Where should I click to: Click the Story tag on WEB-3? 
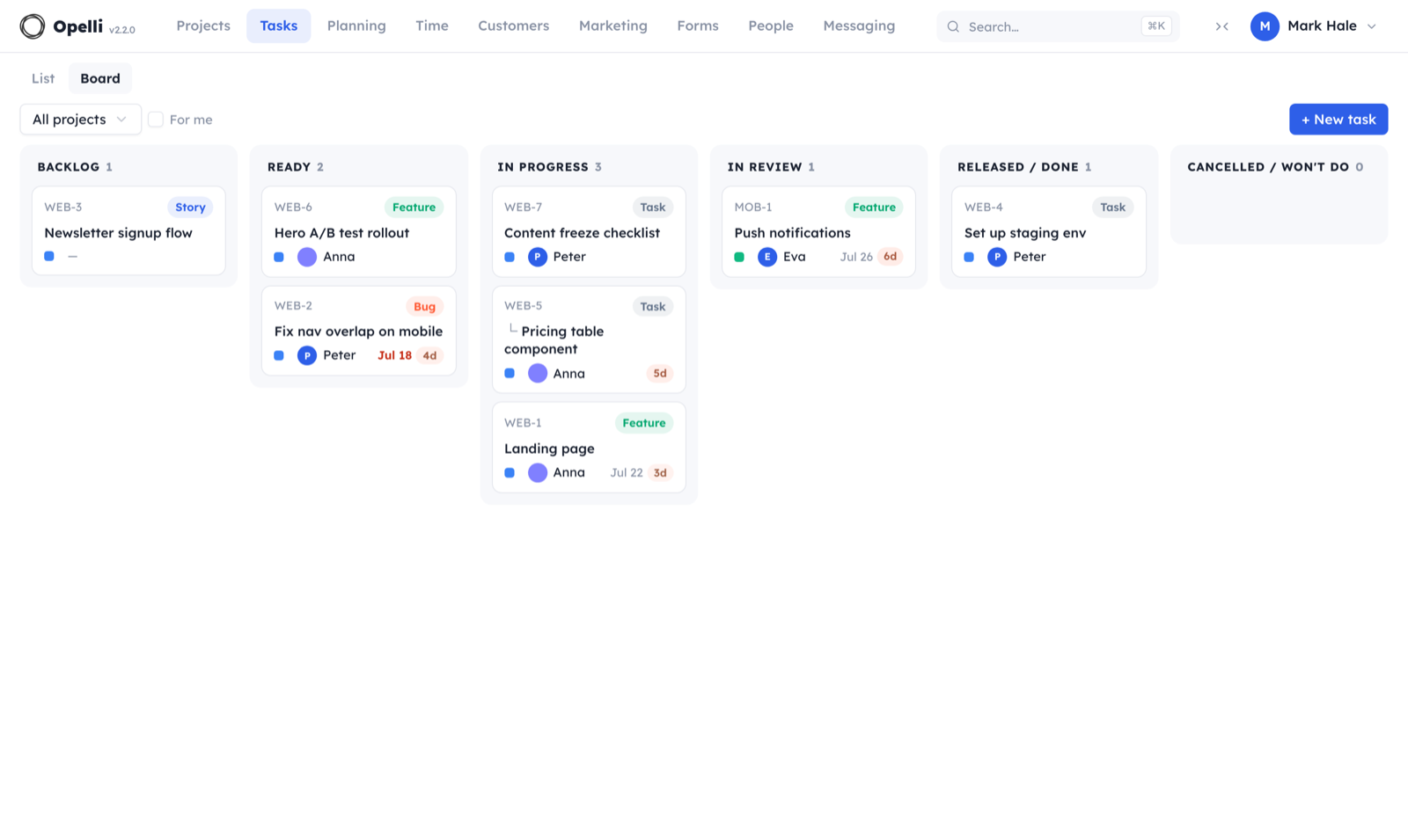(x=190, y=208)
